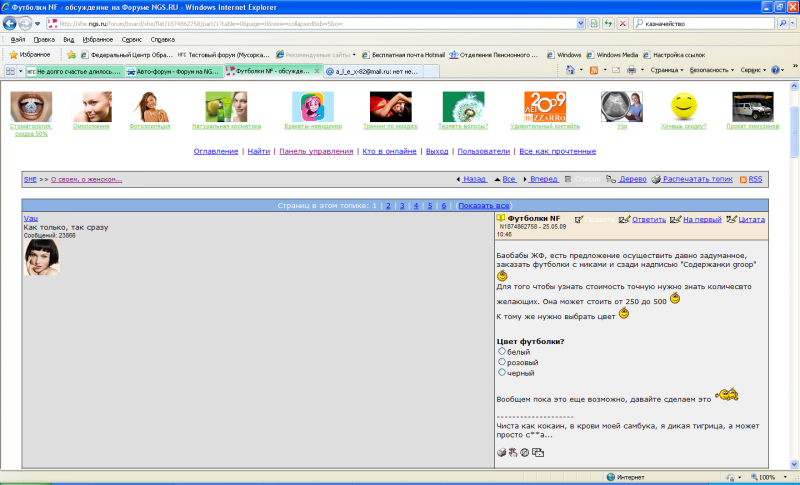Open the 'Избранное' menu in menu bar
The height and width of the screenshot is (485, 800).
pos(97,39)
